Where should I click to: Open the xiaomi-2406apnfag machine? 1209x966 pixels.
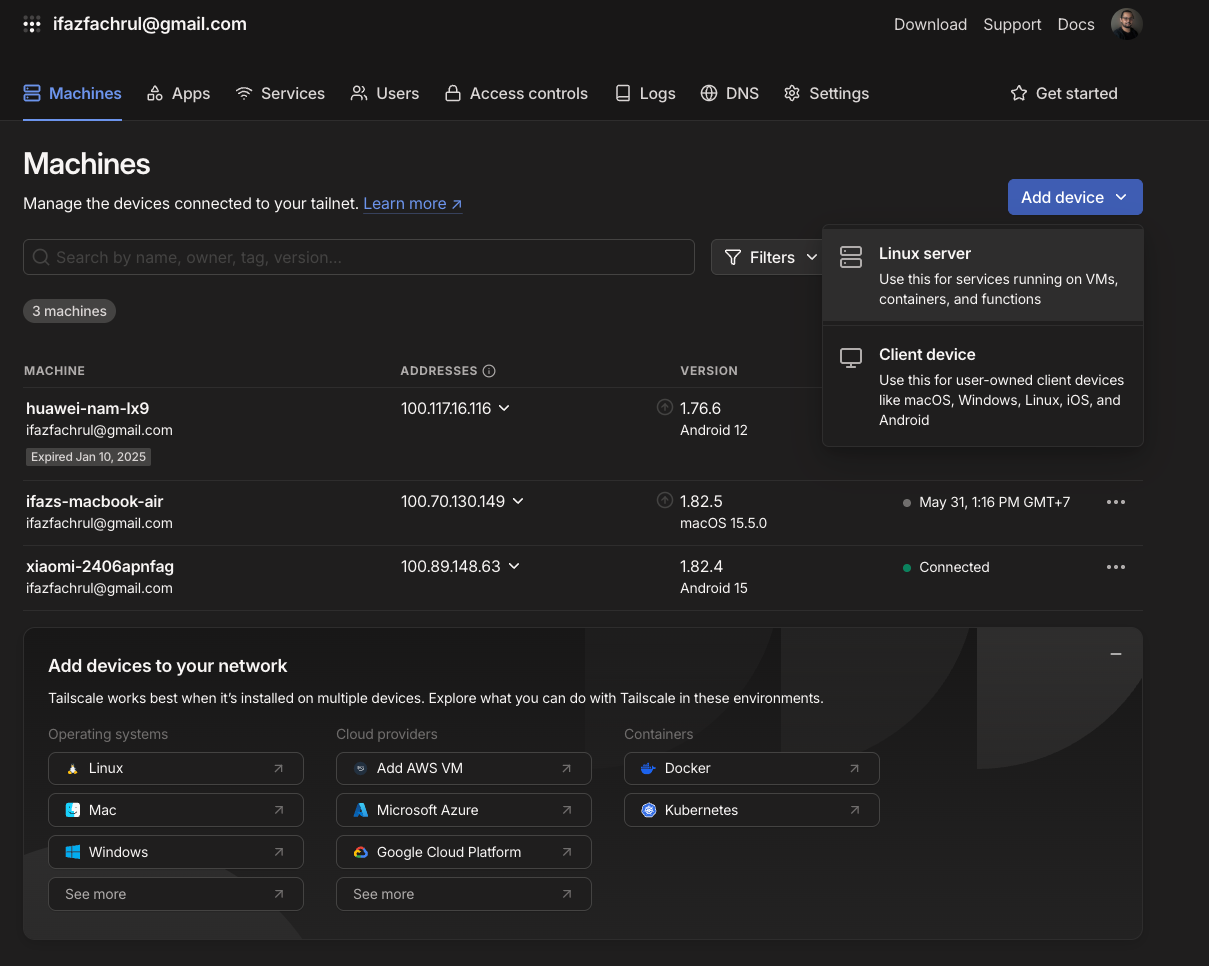[x=100, y=566]
